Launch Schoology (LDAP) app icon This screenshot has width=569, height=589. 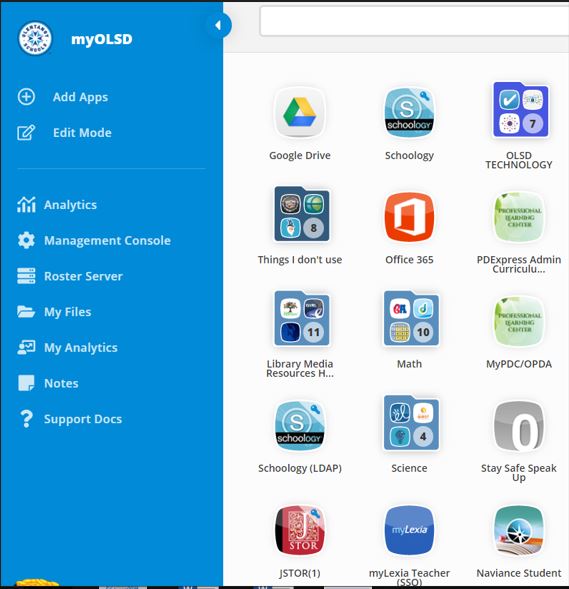[300, 425]
